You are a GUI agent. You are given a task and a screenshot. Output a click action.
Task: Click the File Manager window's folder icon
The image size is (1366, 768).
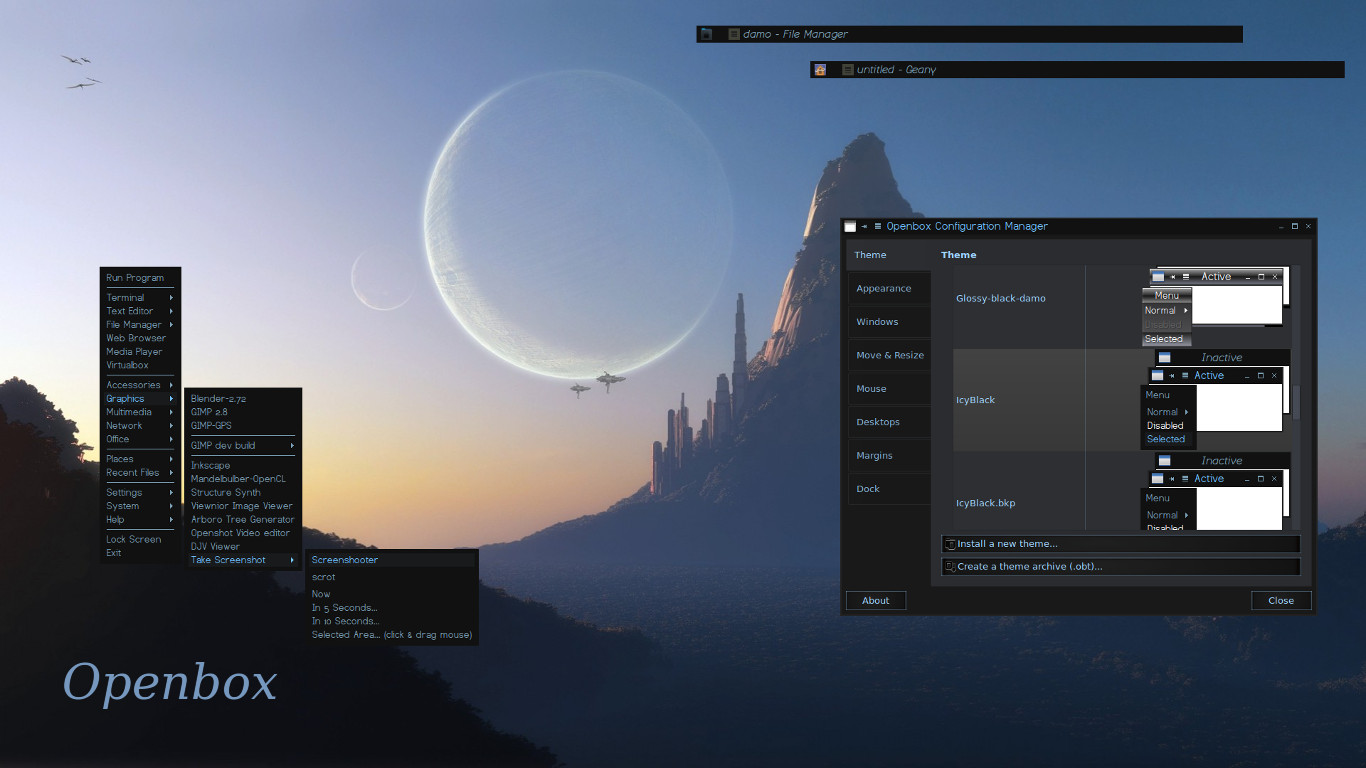(706, 34)
